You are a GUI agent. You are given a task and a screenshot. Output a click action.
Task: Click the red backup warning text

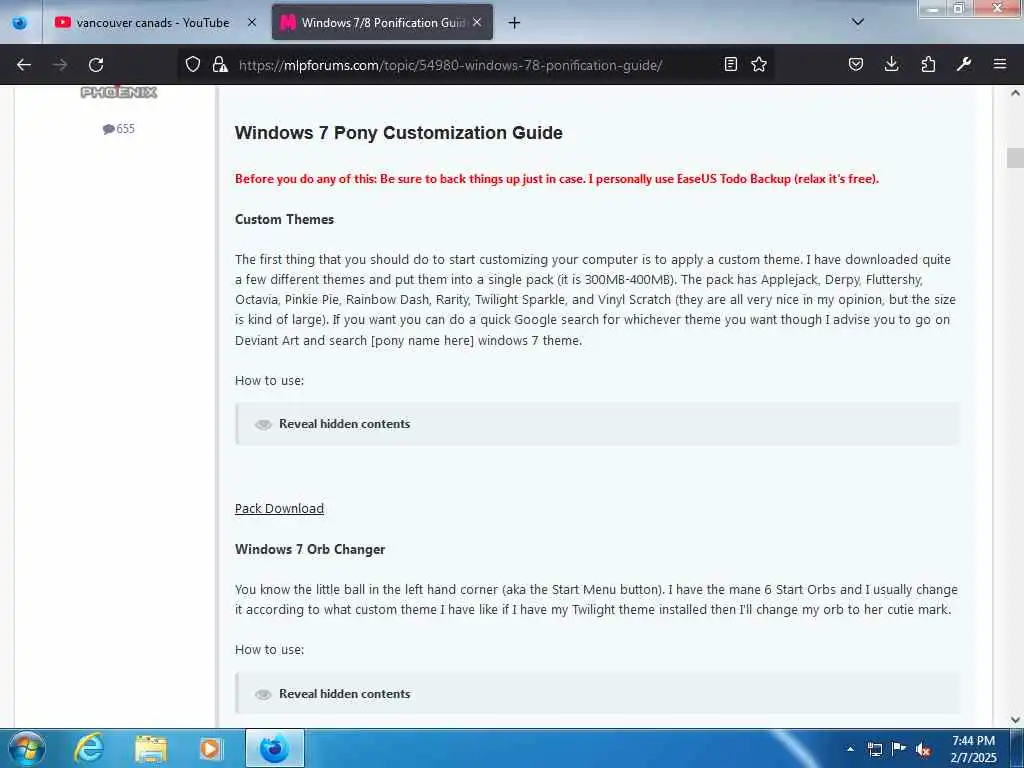[x=556, y=179]
